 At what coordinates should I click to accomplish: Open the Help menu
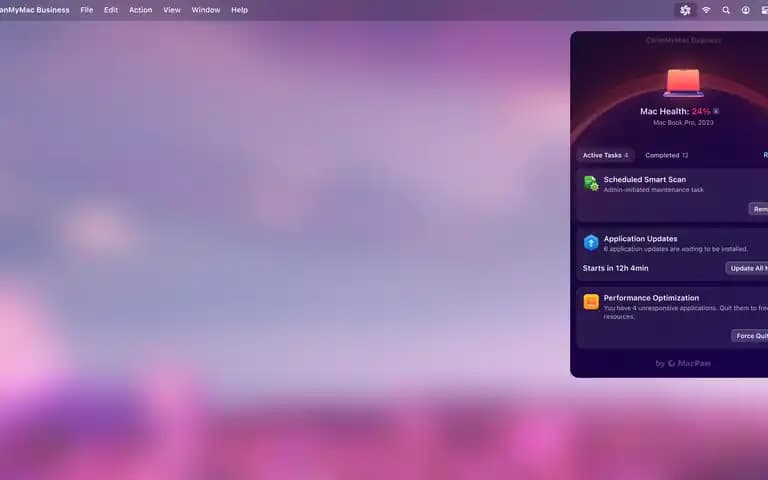pos(240,10)
